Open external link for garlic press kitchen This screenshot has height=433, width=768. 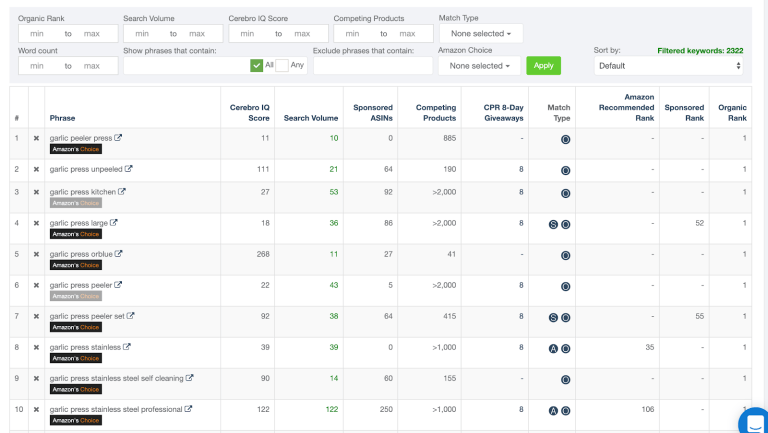click(122, 192)
